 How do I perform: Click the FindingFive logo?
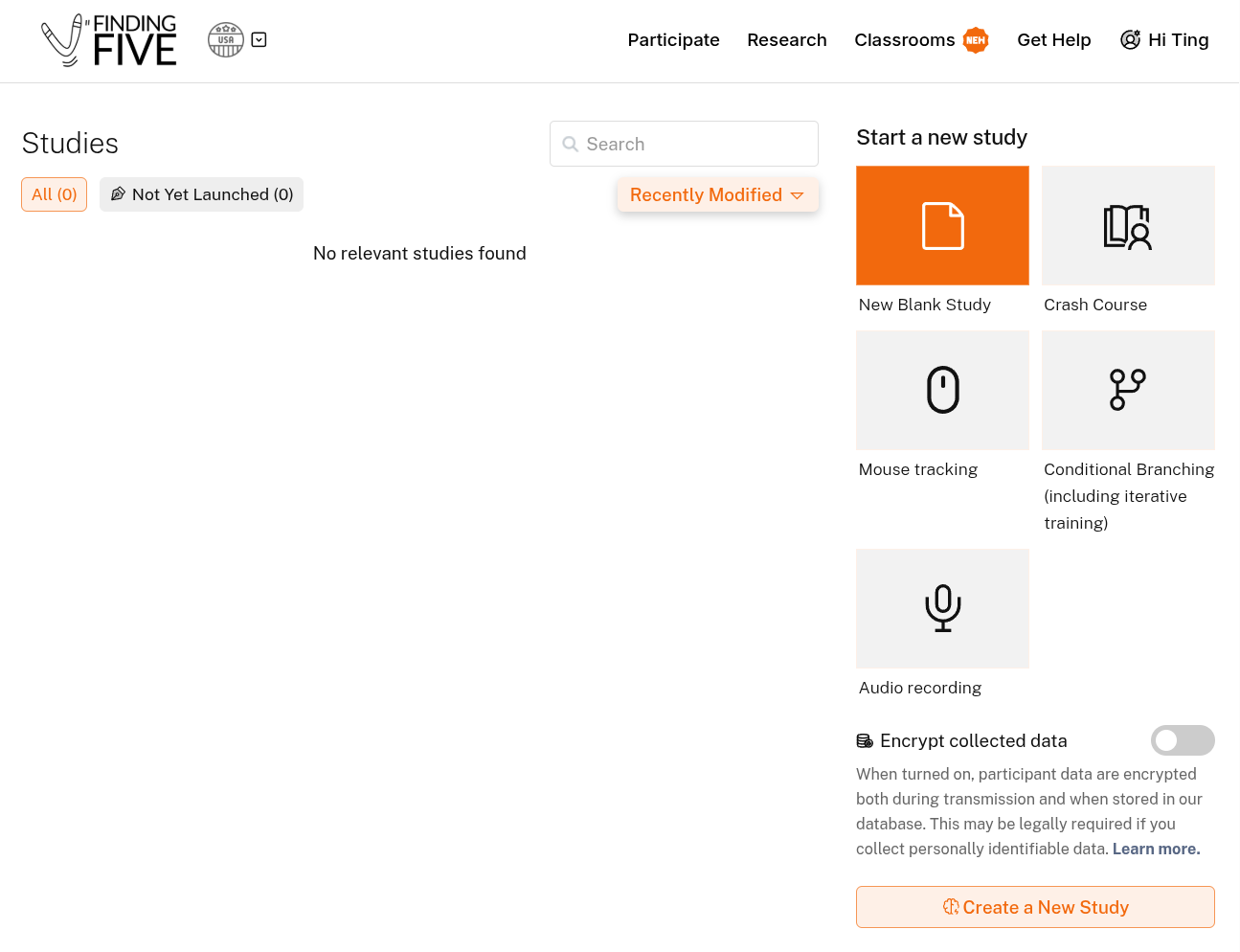coord(109,40)
